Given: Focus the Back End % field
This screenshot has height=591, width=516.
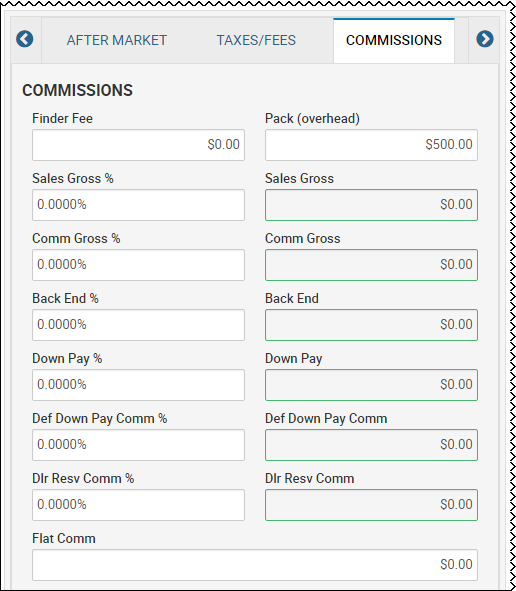Looking at the screenshot, I should [x=138, y=325].
